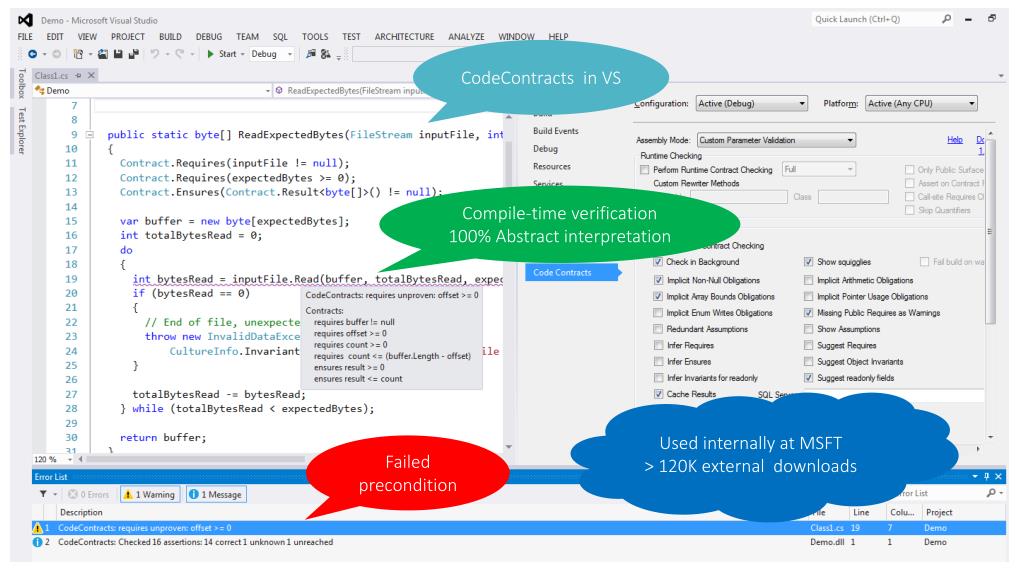Image resolution: width=1024 pixels, height=576 pixels.
Task: Save the file with the Save icon
Action: tap(118, 54)
